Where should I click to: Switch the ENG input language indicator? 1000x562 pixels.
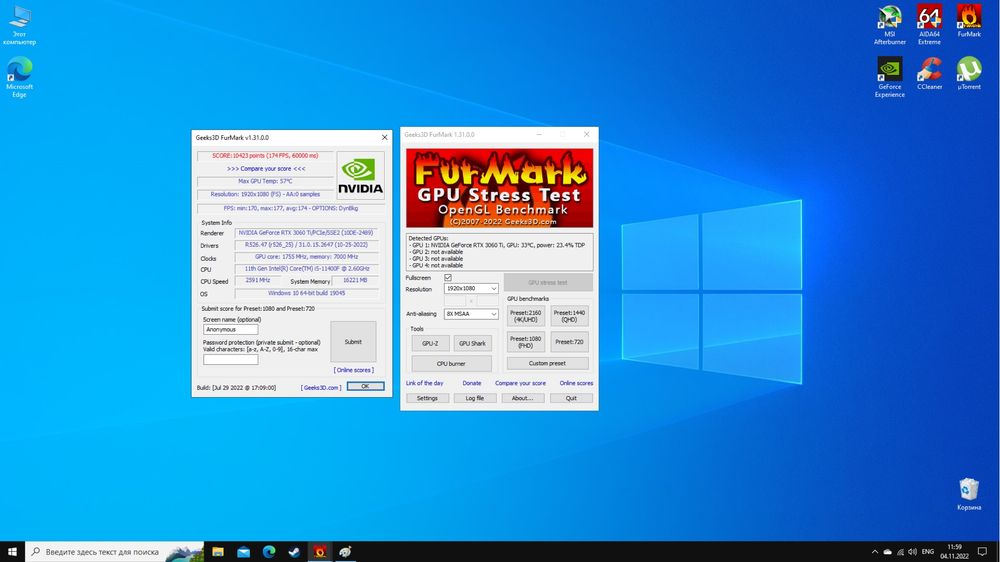(x=928, y=552)
